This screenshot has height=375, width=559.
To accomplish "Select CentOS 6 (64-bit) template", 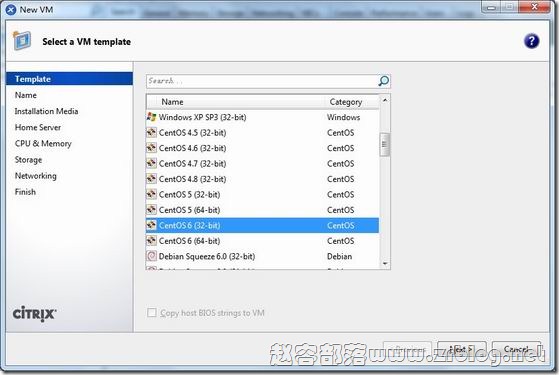I will (x=262, y=241).
